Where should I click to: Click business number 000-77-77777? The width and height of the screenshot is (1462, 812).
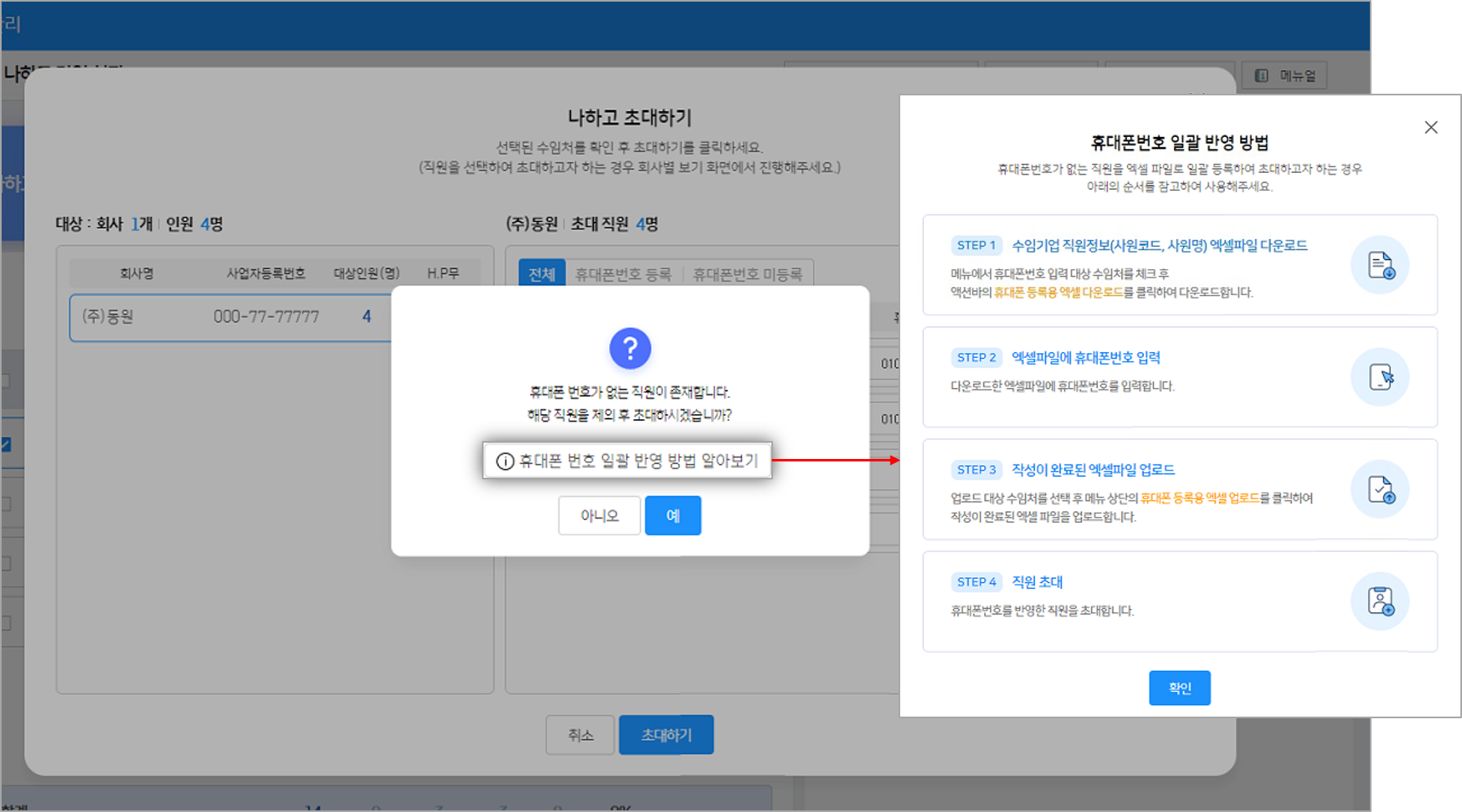[x=267, y=316]
